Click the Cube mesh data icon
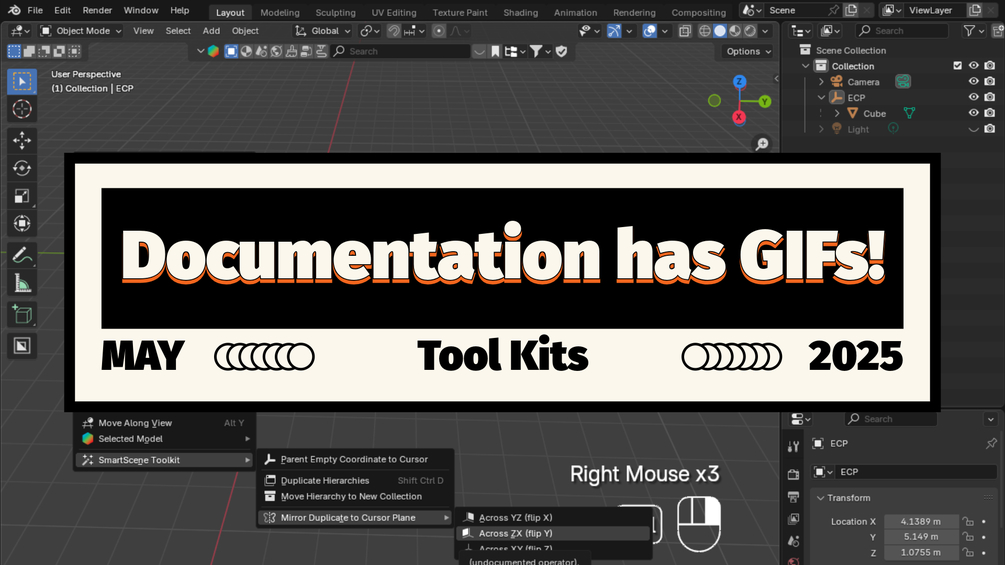Viewport: 1005px width, 565px height. (909, 113)
